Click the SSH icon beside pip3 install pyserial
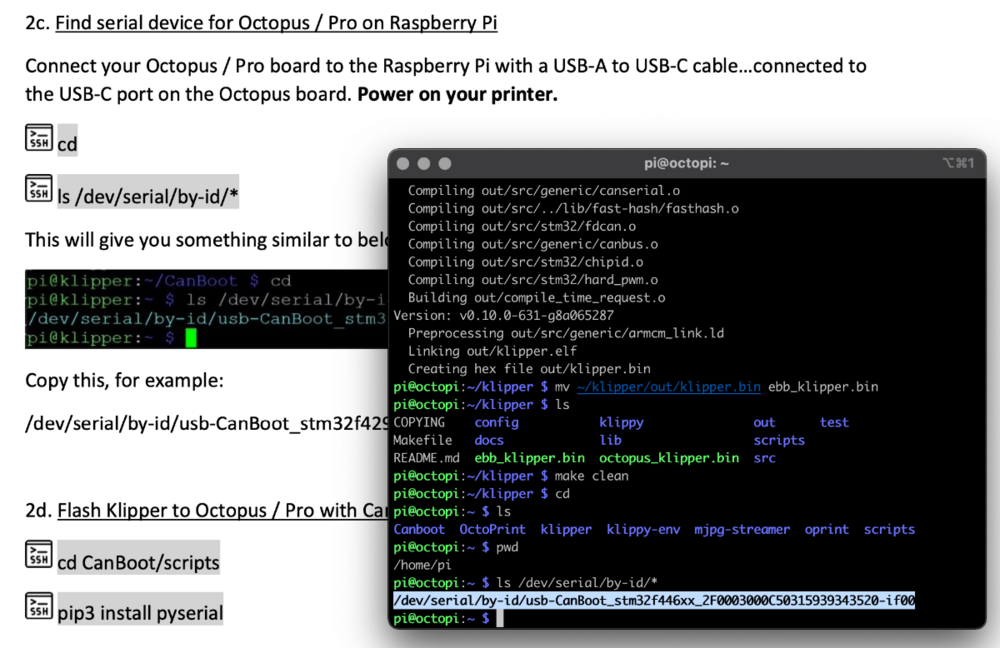 (39, 606)
